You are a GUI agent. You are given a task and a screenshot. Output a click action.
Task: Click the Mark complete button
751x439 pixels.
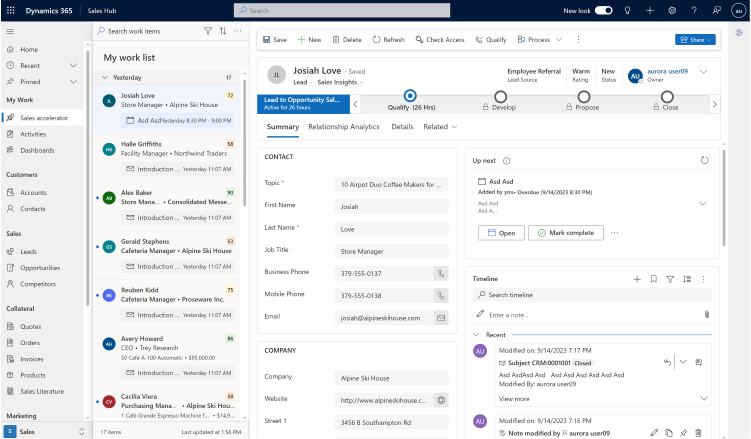coord(564,232)
